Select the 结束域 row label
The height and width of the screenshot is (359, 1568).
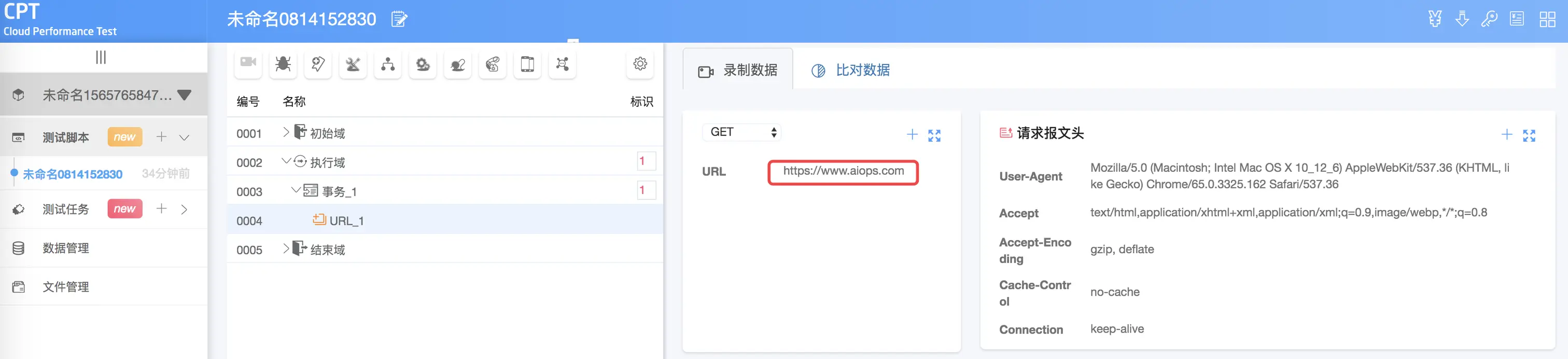click(x=328, y=250)
